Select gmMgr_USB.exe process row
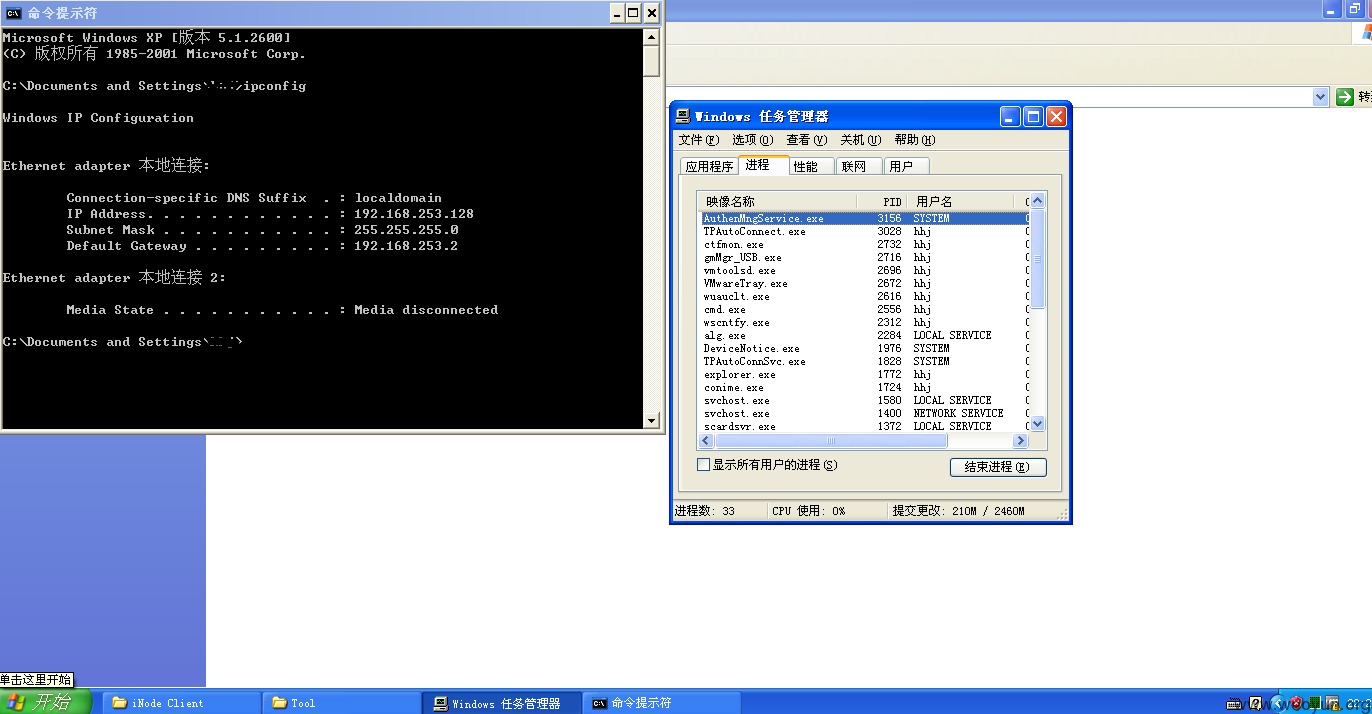This screenshot has height=714, width=1372. click(x=864, y=257)
